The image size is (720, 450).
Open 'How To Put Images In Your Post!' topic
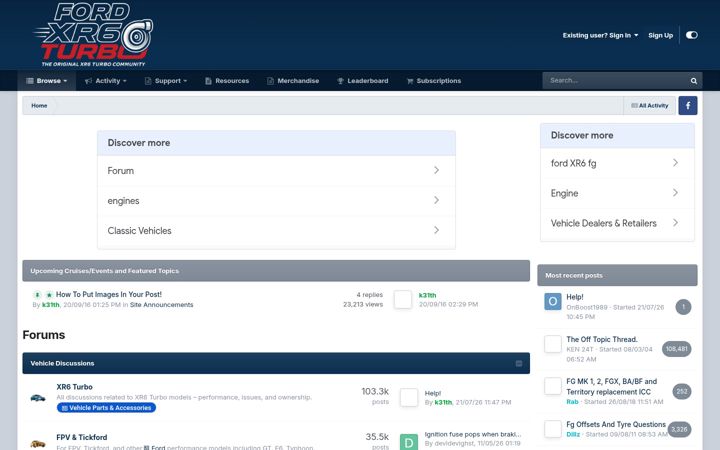[x=109, y=294]
